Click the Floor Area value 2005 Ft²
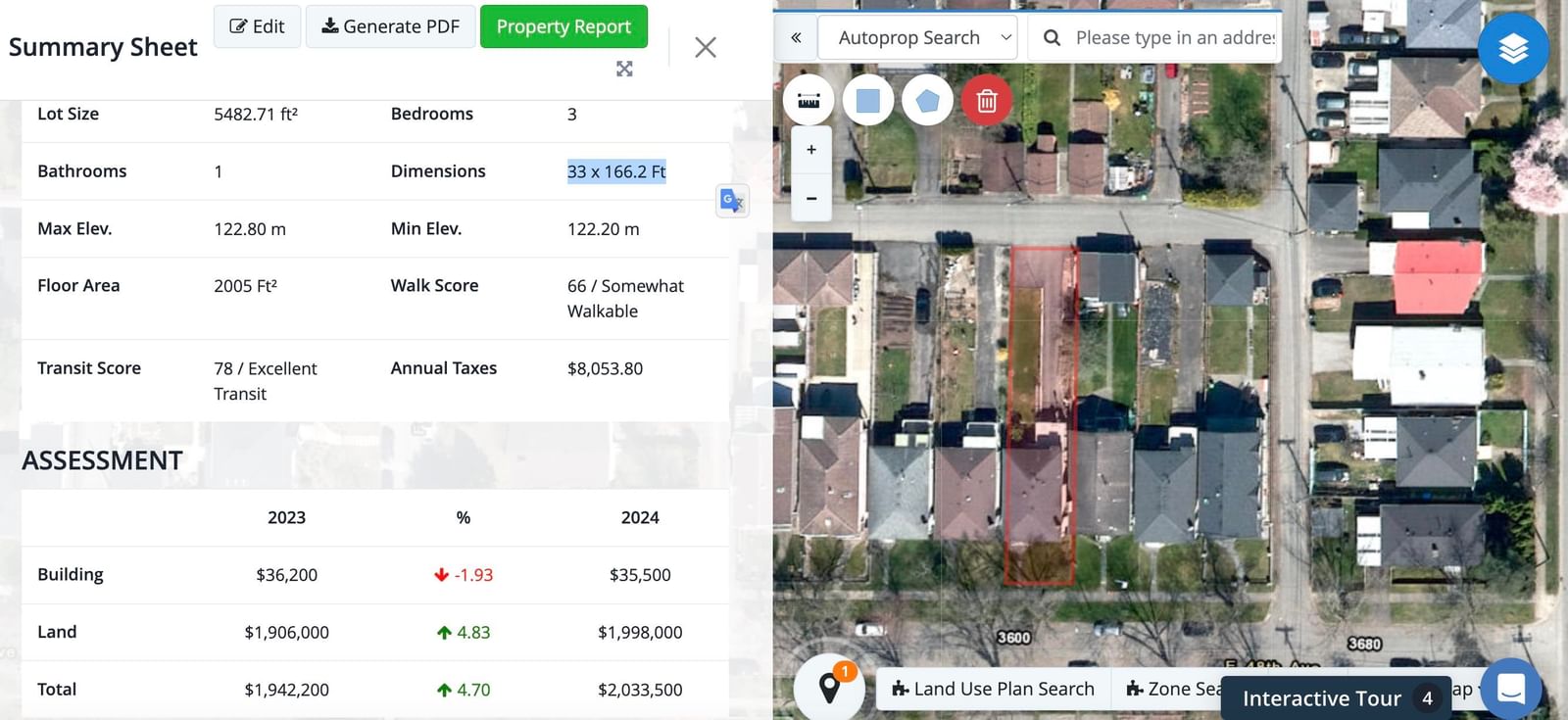 pyautogui.click(x=245, y=286)
